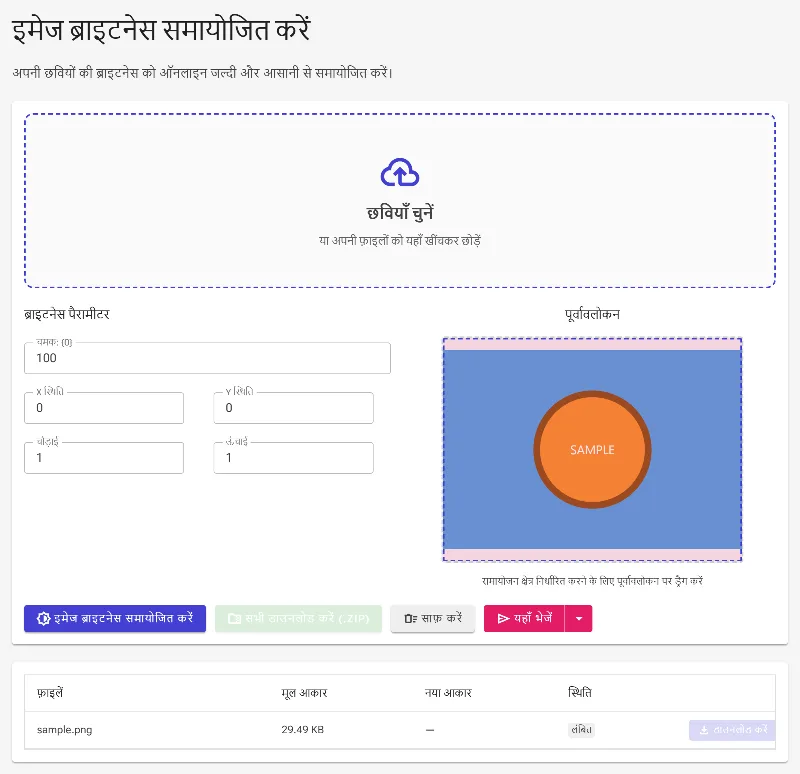The image size is (800, 774).
Task: Click the X स्थिति input field
Action: pyautogui.click(x=104, y=408)
